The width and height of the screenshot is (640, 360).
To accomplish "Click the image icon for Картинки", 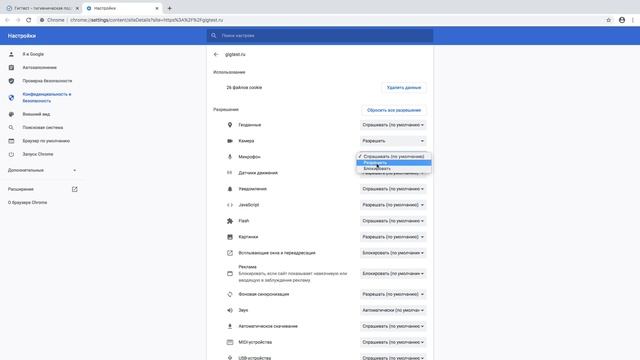I will (x=230, y=237).
